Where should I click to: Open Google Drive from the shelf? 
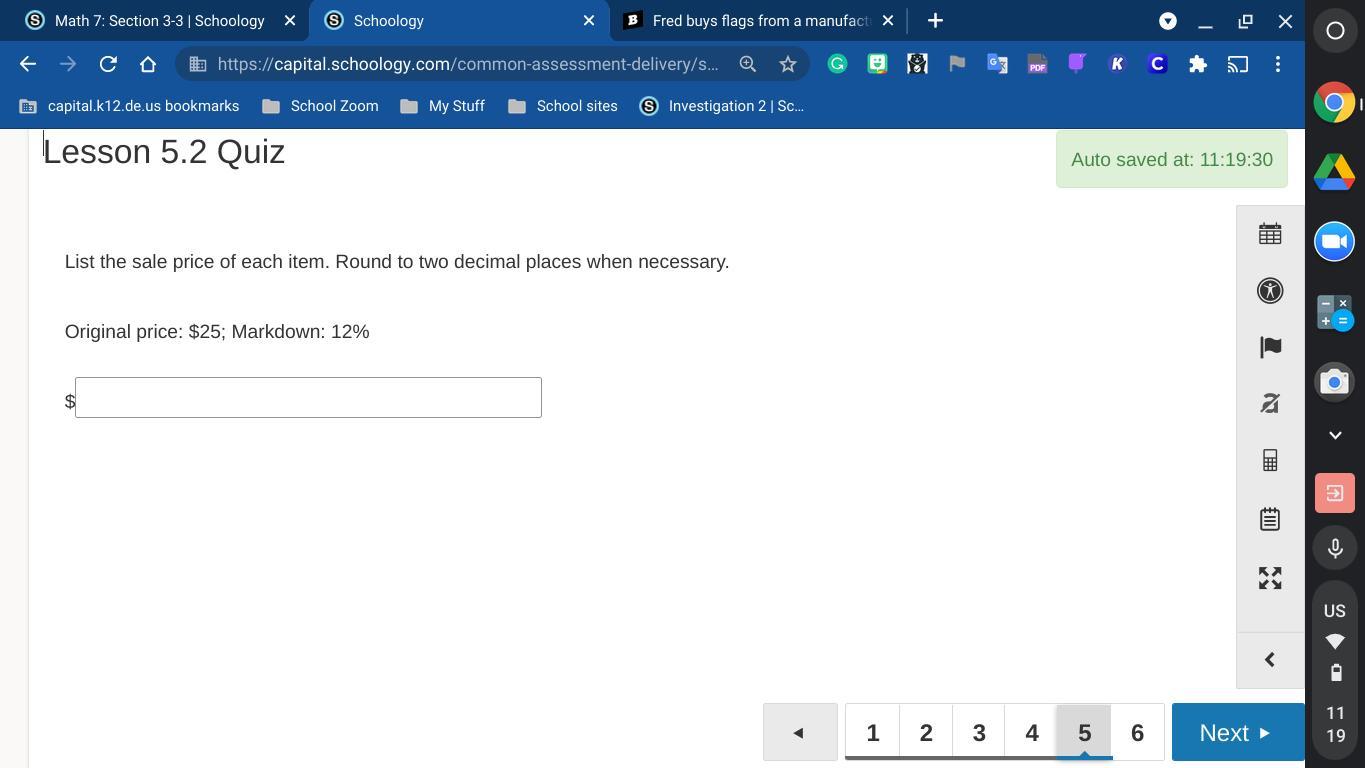(x=1334, y=172)
